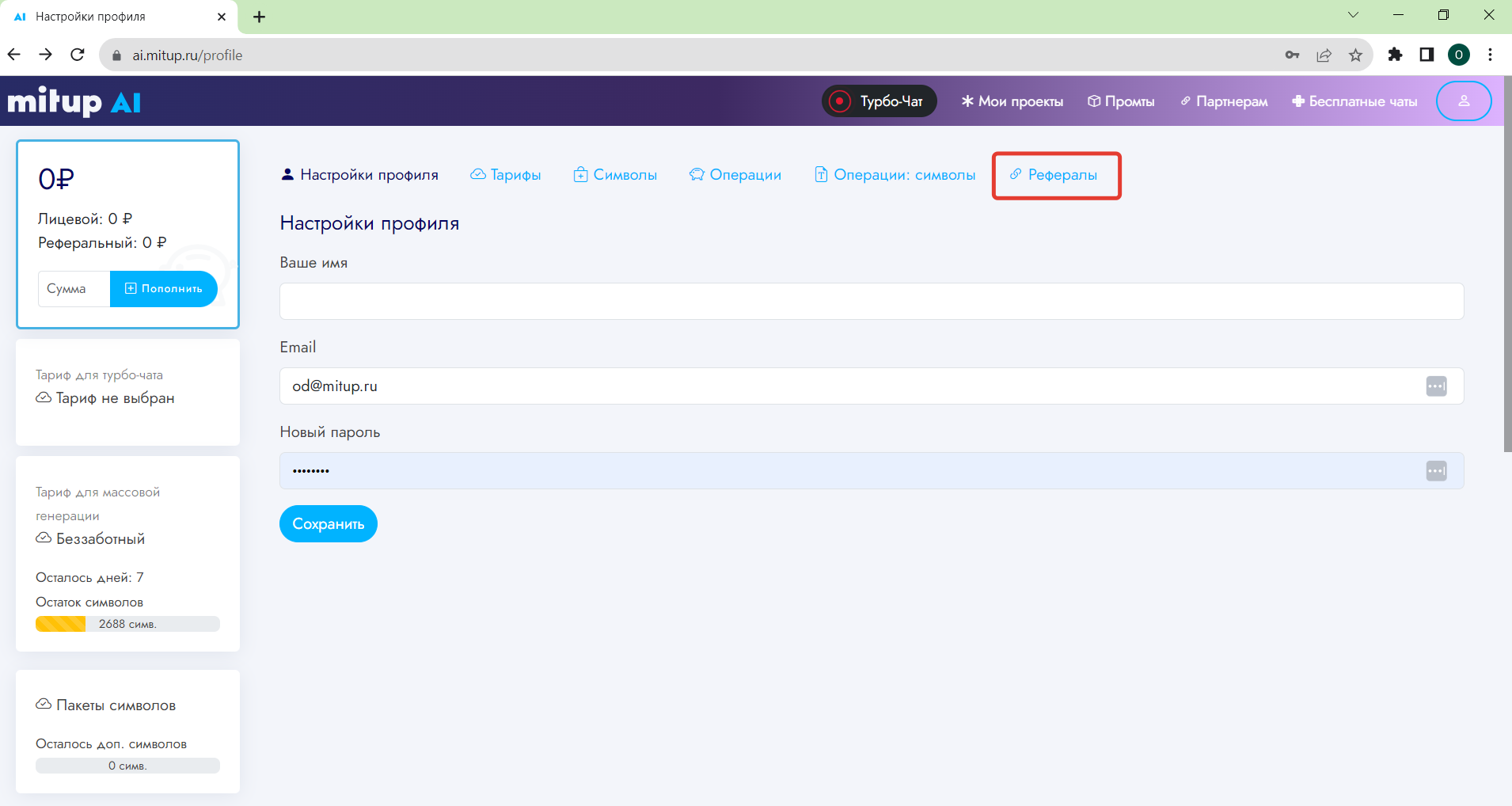Screen dimensions: 1512x806
Task: Go to Операции: символы tab
Action: point(895,175)
